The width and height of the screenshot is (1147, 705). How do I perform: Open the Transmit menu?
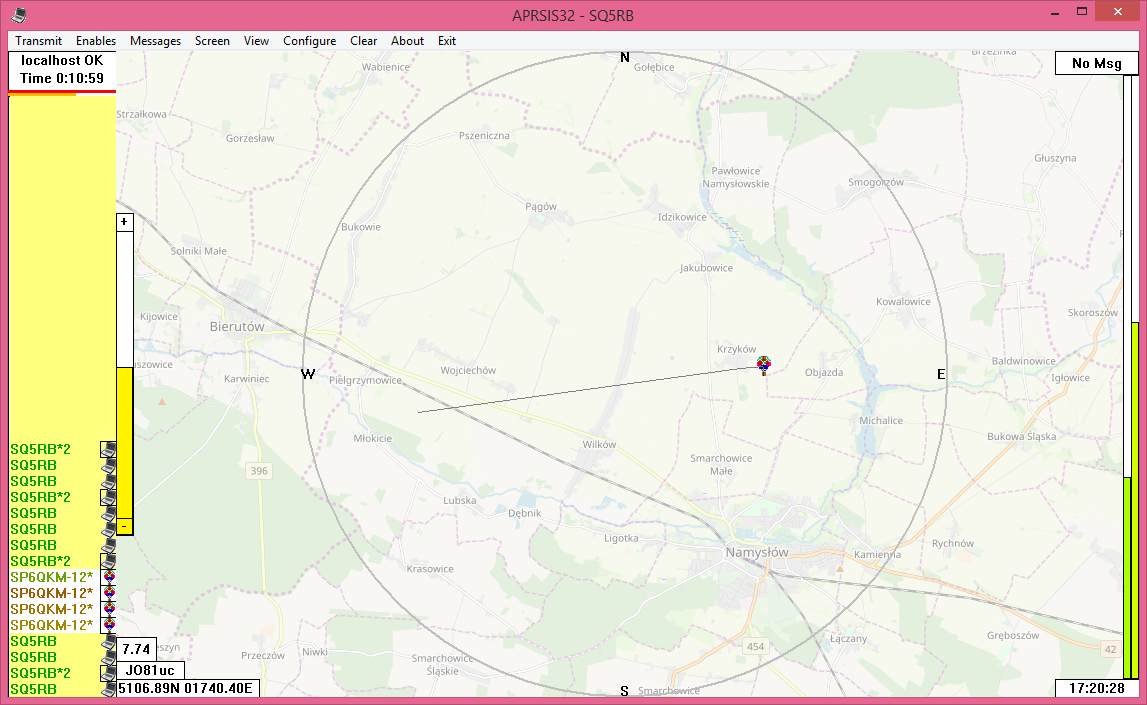point(39,41)
